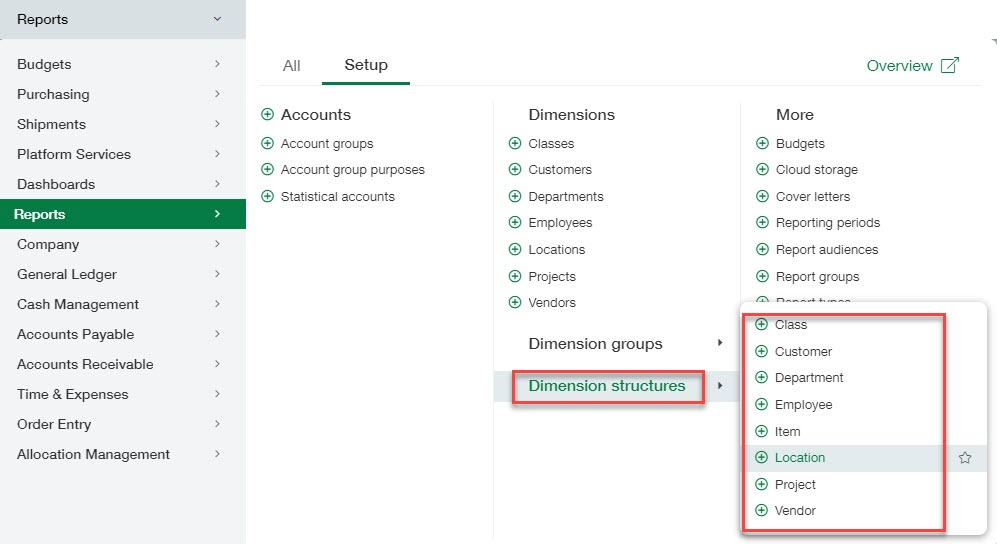Click the plus icon beside Vendor in submenu
The height and width of the screenshot is (544, 997).
761,511
